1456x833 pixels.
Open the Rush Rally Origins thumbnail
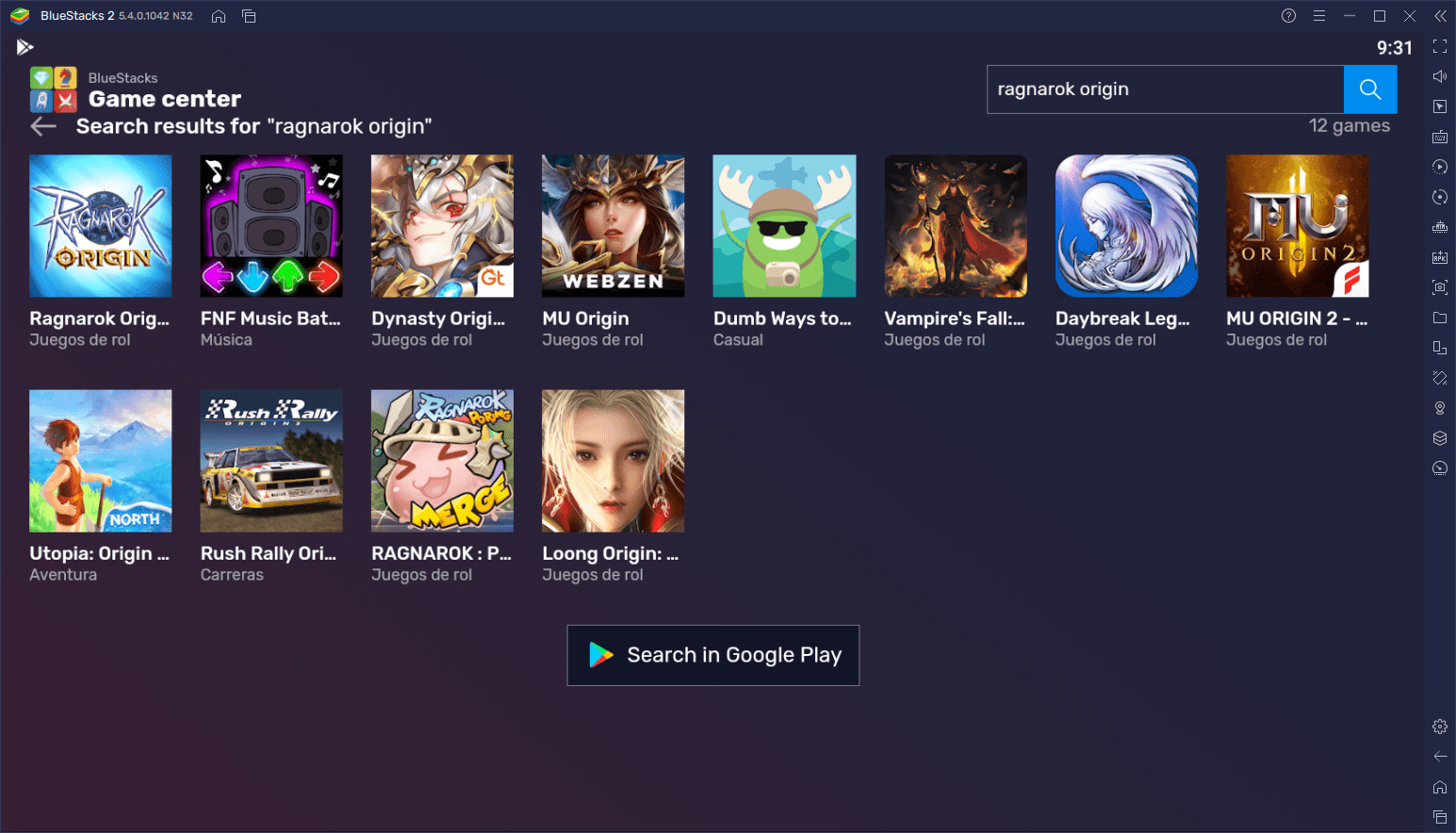click(271, 461)
